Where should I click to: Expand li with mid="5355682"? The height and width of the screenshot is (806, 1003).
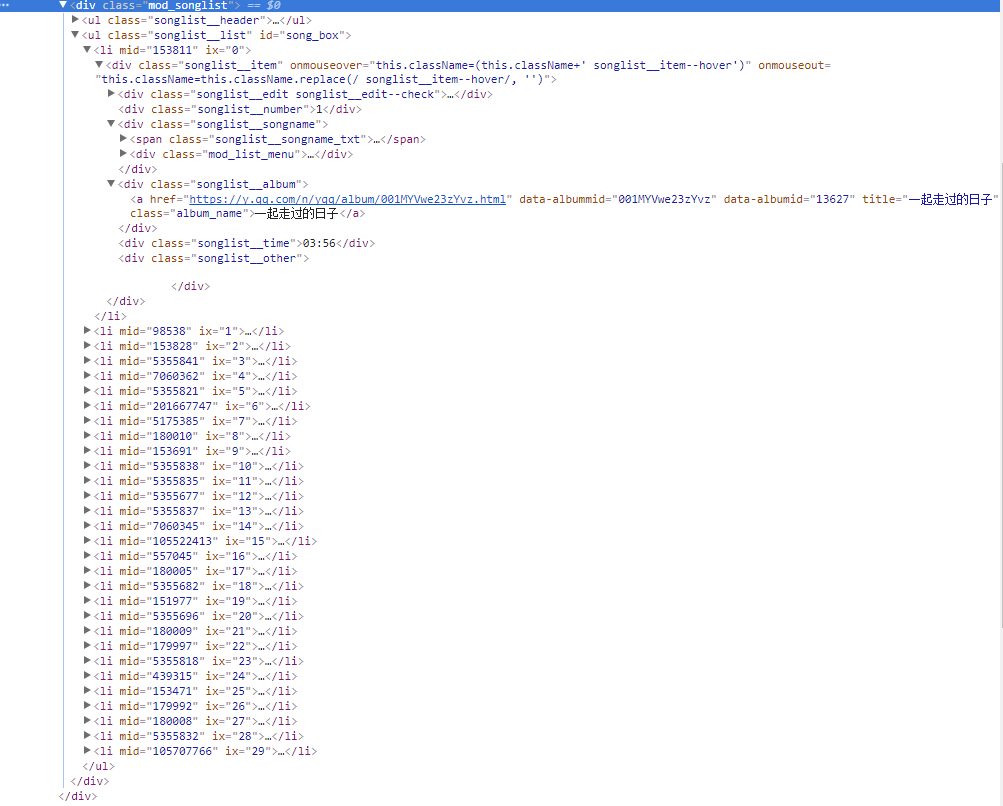point(87,586)
